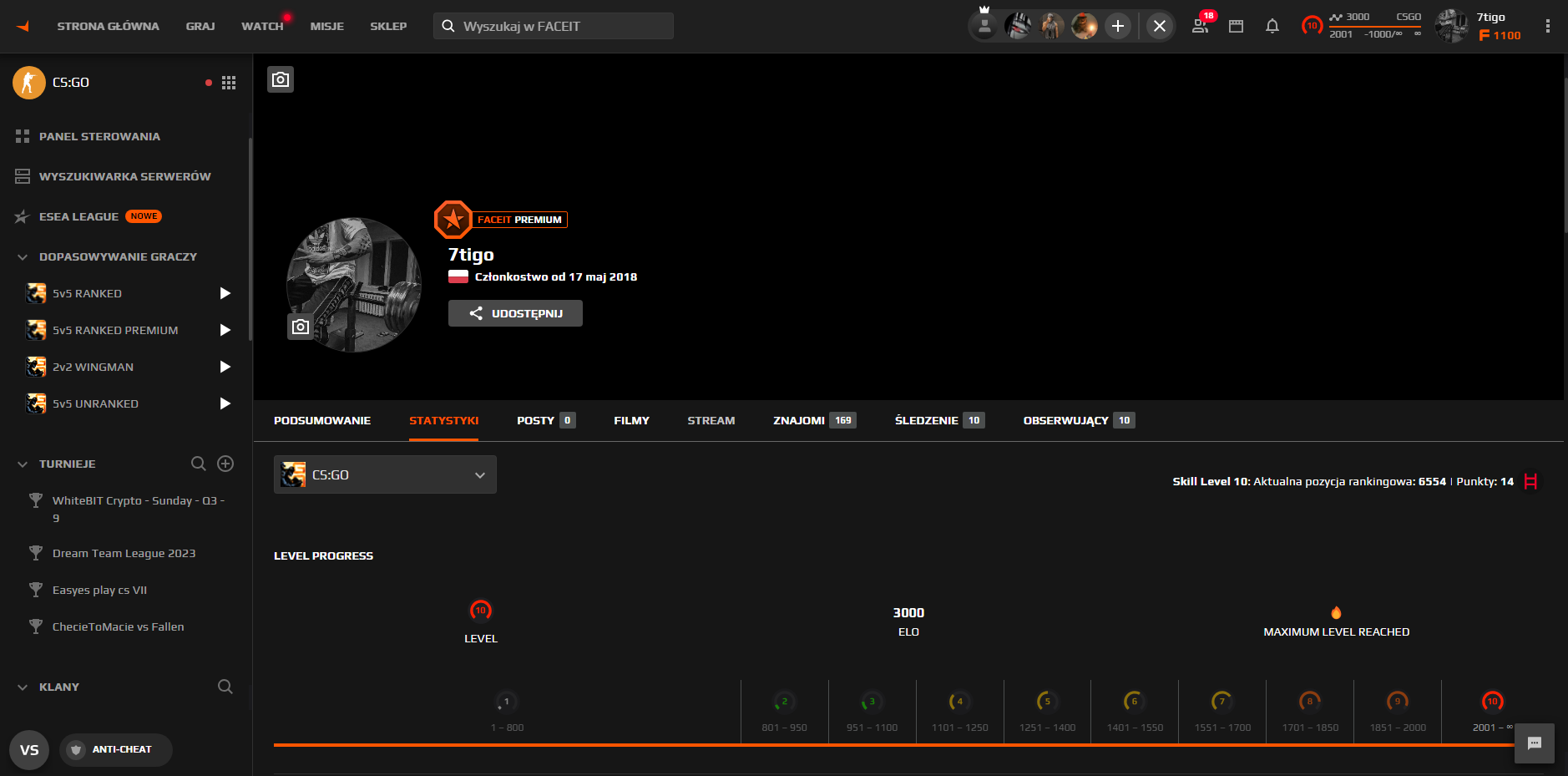Go to STRONA GŁÓWNA in top navigation

coord(108,26)
